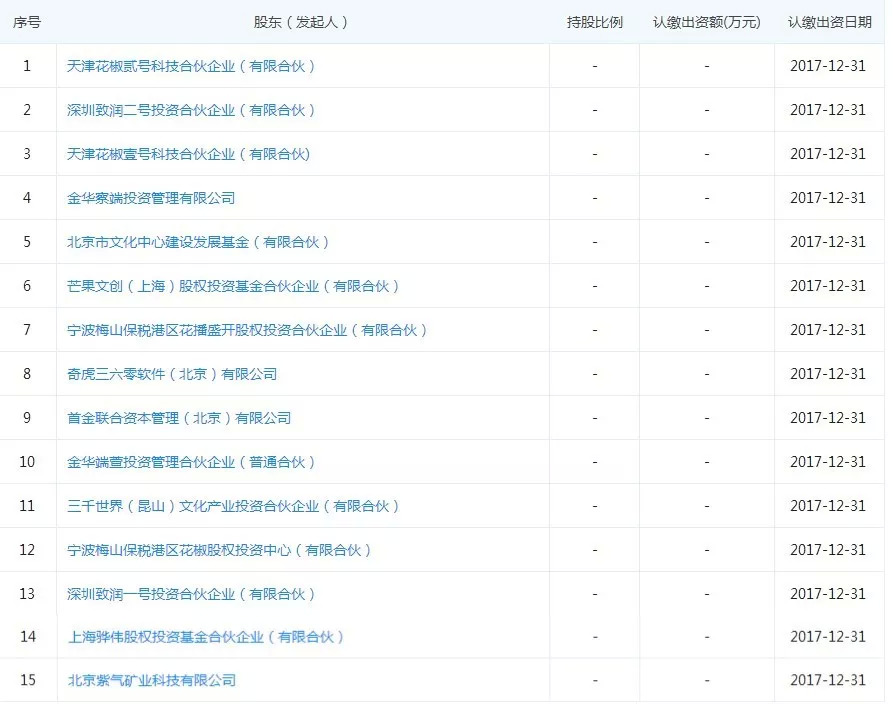Click 认缴出资额 dash cell in row 11

point(707,506)
